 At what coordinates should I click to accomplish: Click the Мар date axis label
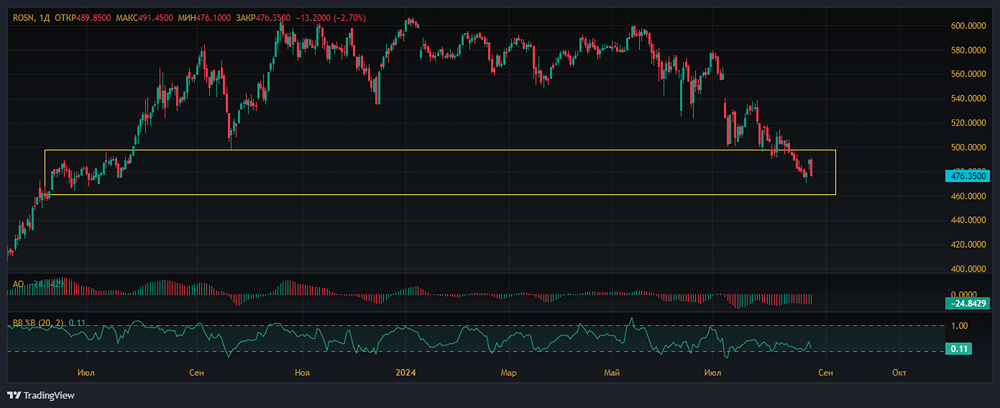click(x=508, y=372)
